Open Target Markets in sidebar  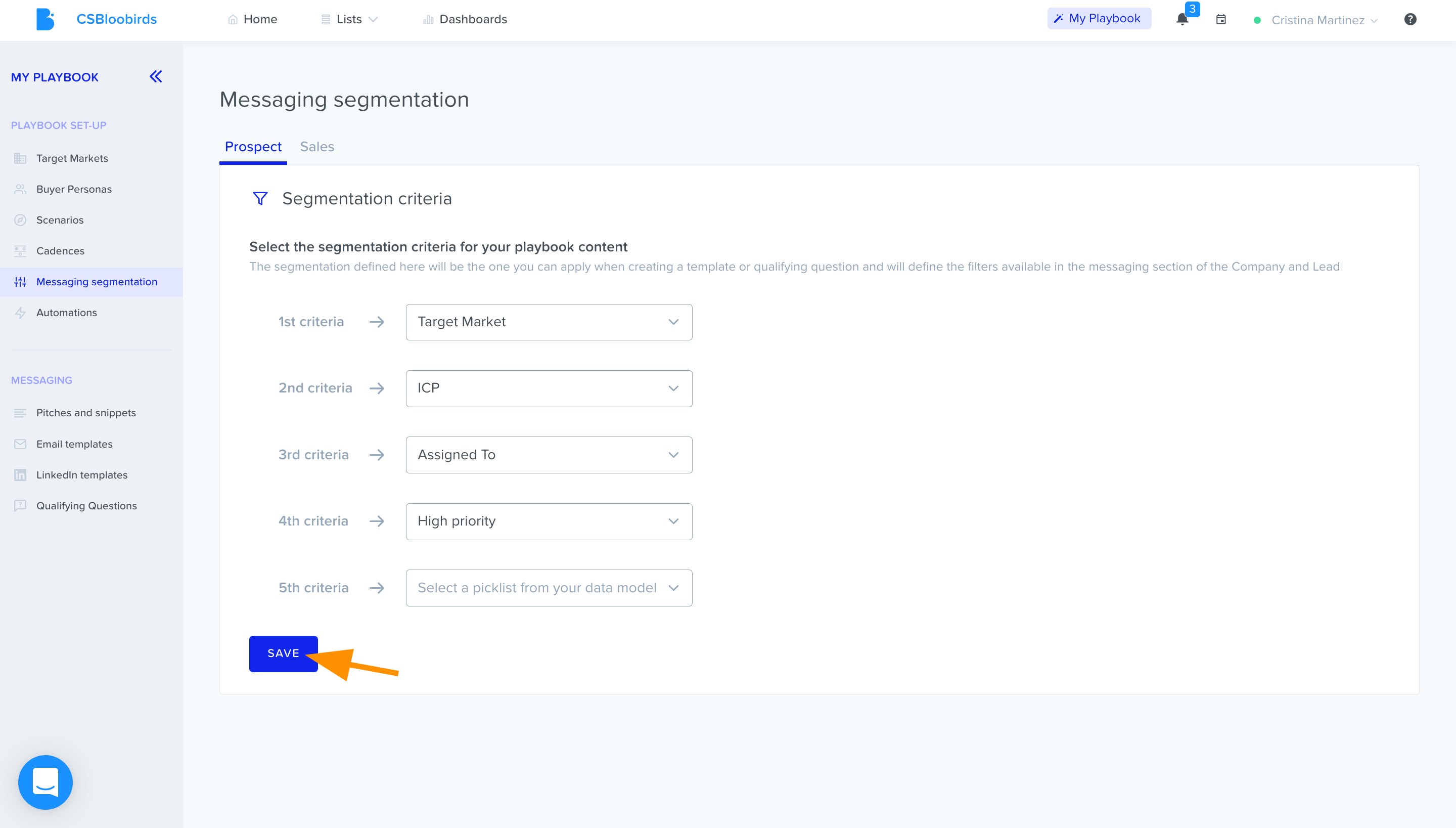[x=72, y=158]
